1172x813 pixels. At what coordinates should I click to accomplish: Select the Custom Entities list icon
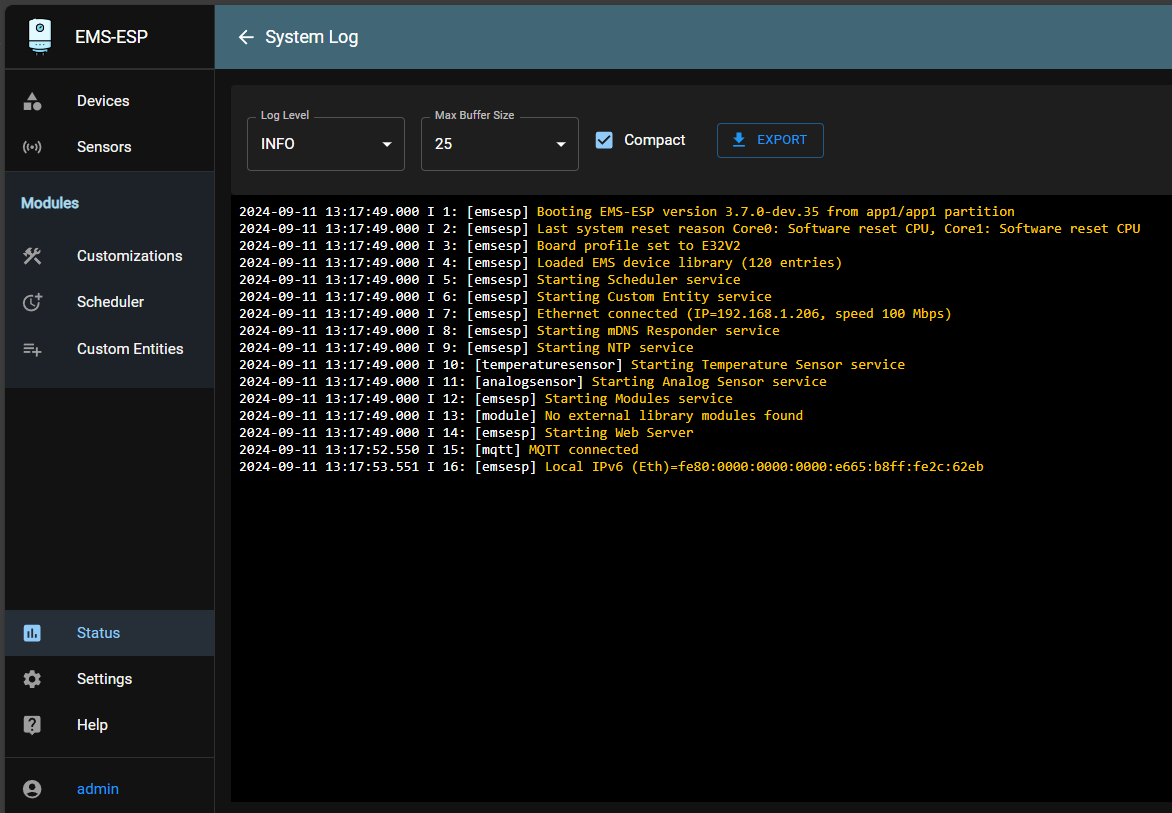[x=32, y=348]
